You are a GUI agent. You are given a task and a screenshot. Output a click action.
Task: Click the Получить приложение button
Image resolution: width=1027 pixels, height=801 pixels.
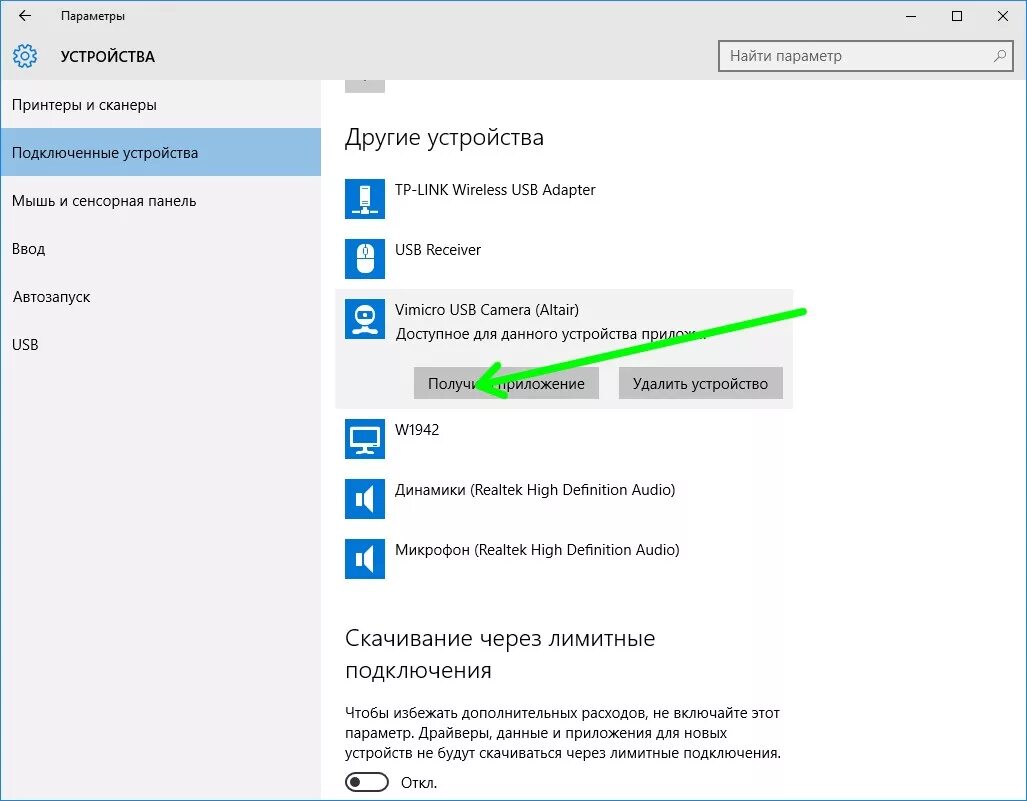506,383
